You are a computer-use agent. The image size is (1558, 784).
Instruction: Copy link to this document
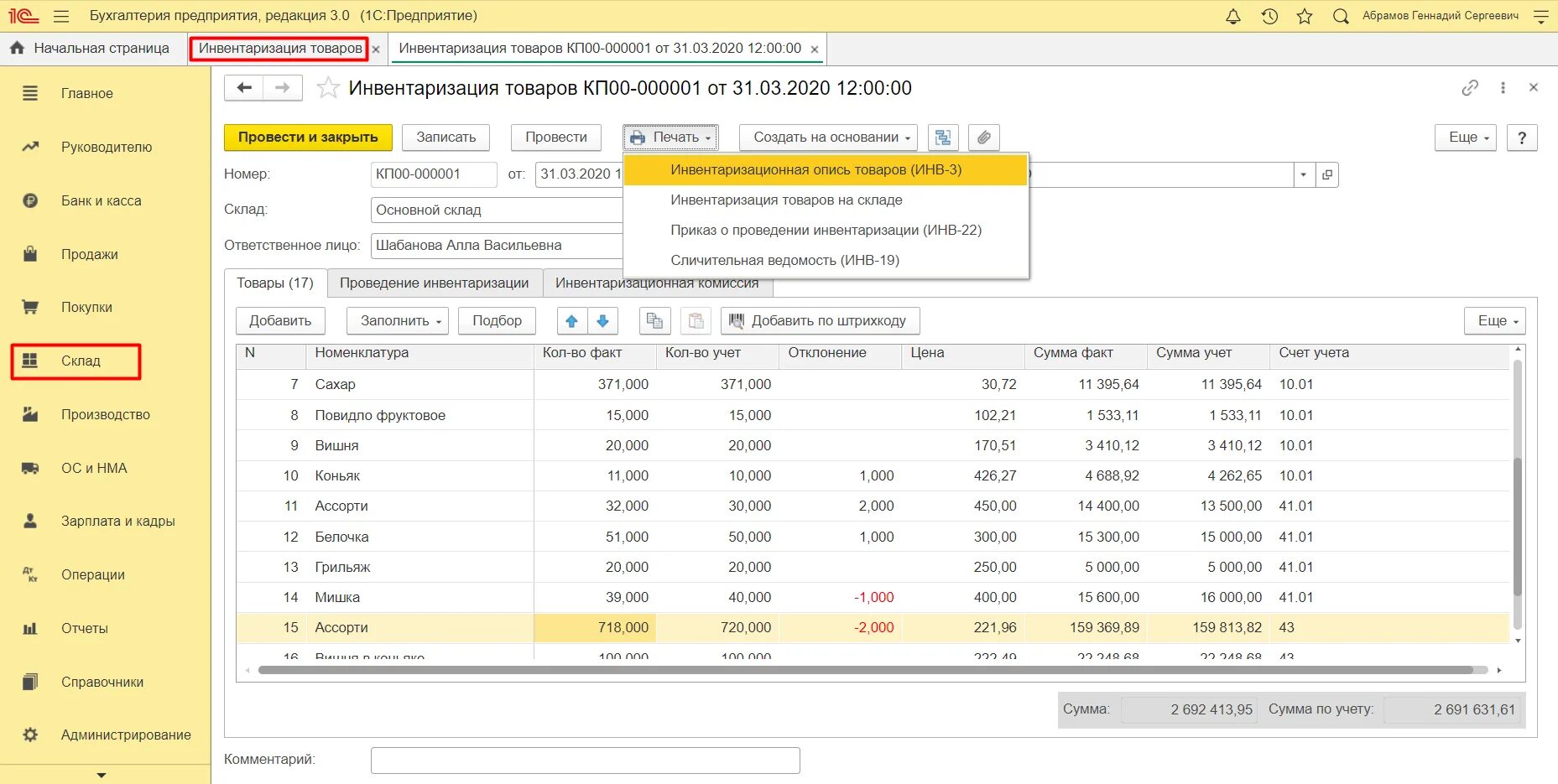click(1470, 87)
